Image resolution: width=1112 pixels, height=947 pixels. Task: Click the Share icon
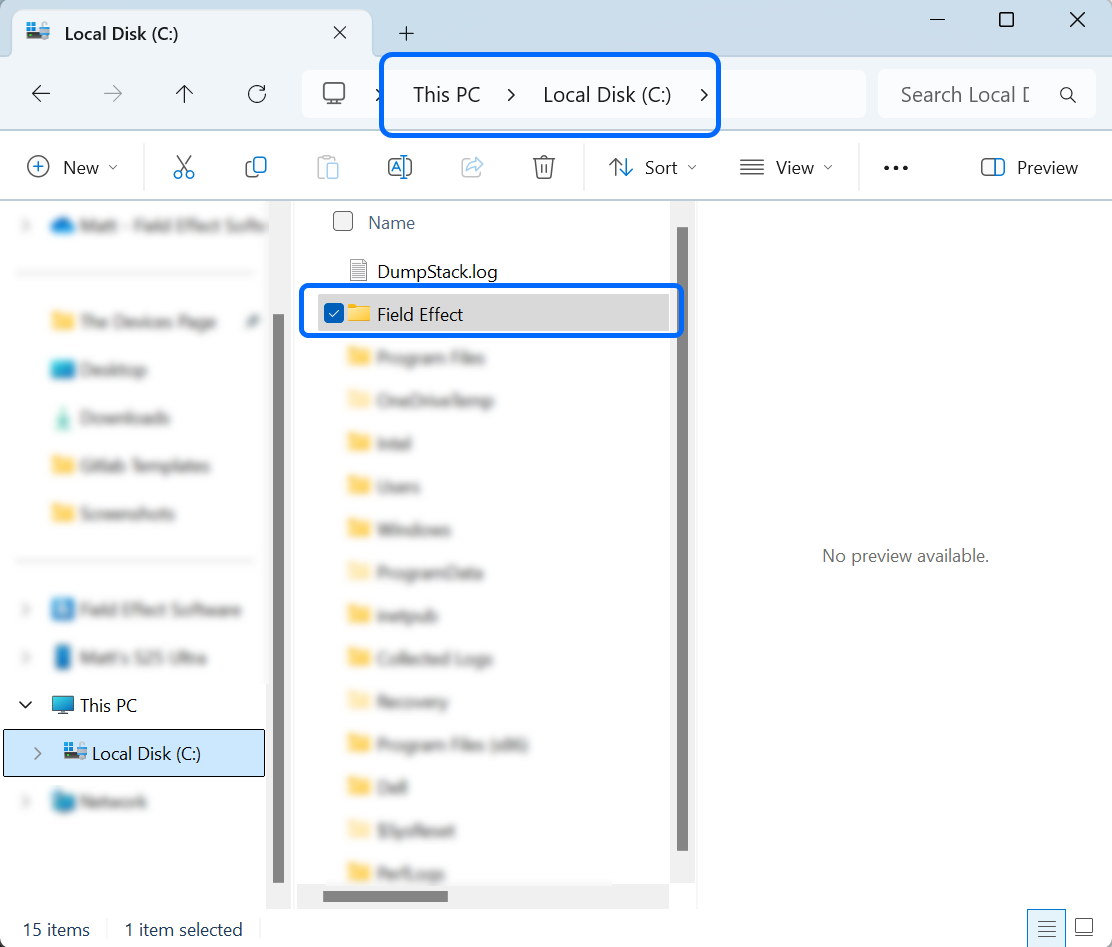tap(472, 167)
